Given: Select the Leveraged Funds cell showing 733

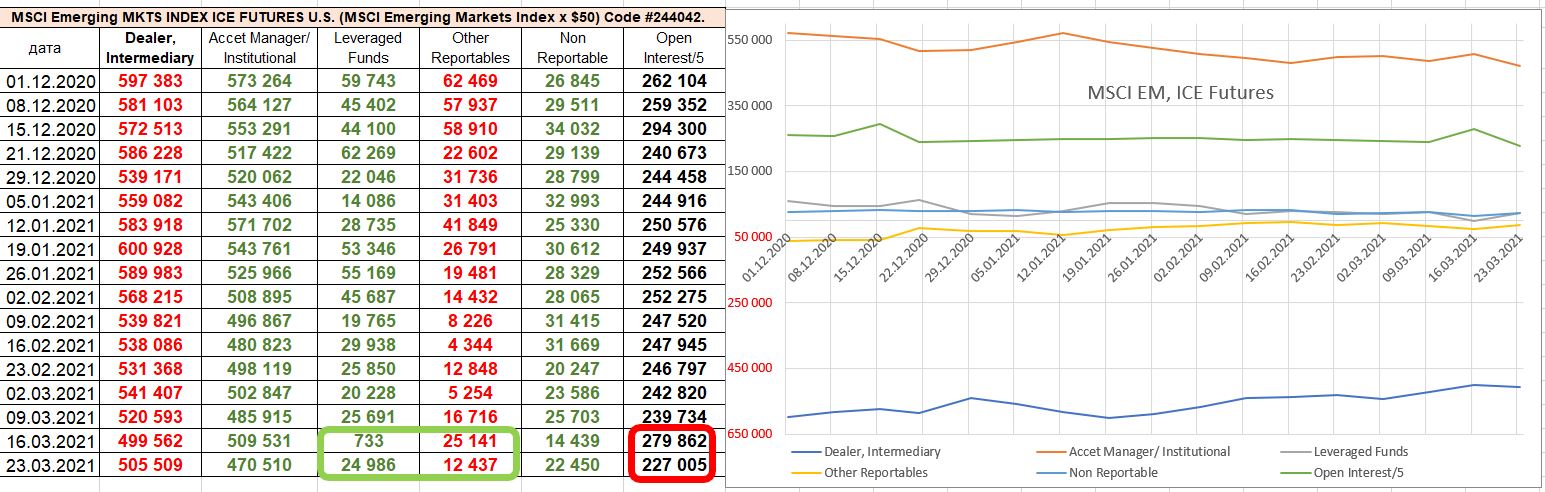Looking at the screenshot, I should 367,441.
